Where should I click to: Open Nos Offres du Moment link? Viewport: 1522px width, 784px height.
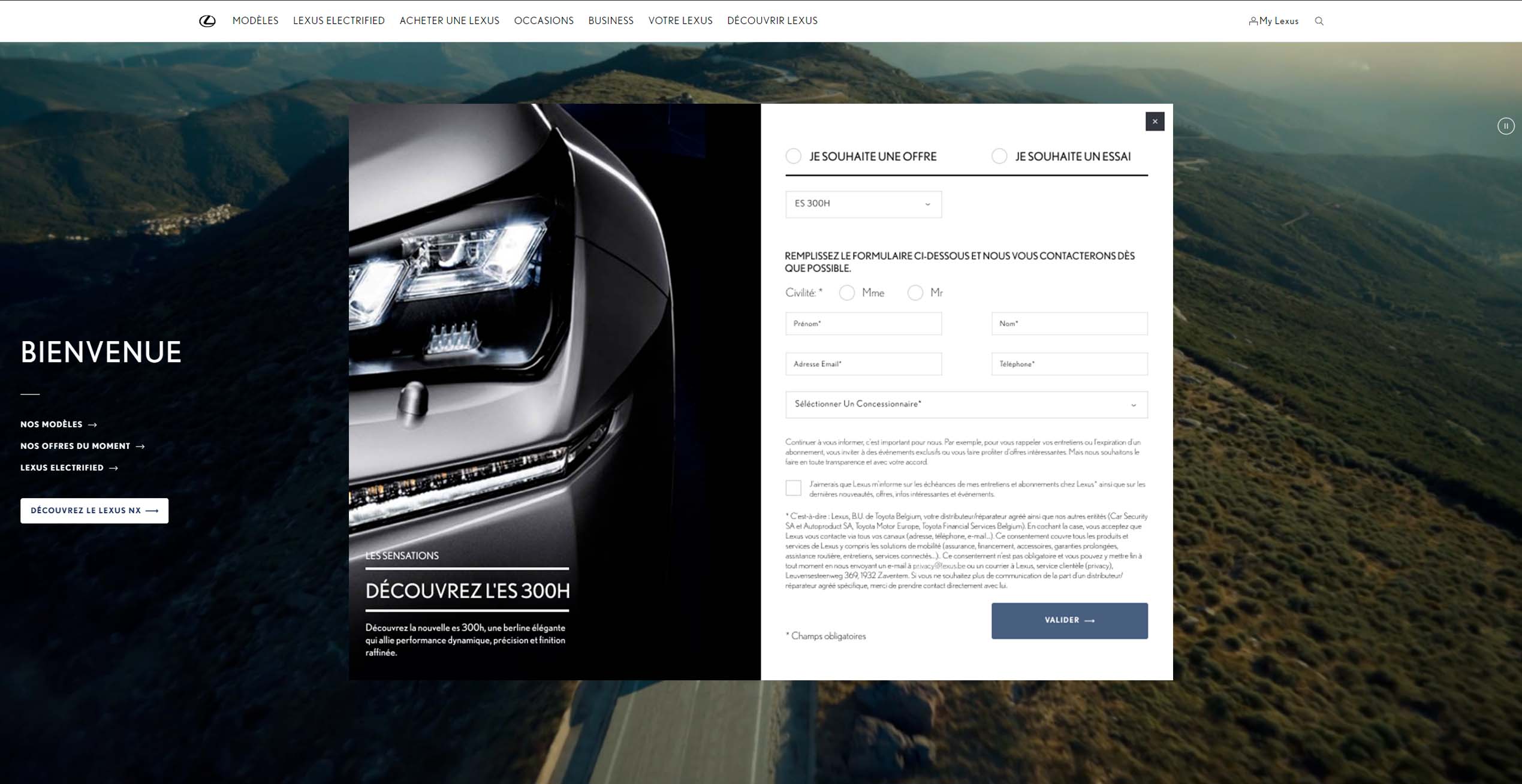coord(83,446)
